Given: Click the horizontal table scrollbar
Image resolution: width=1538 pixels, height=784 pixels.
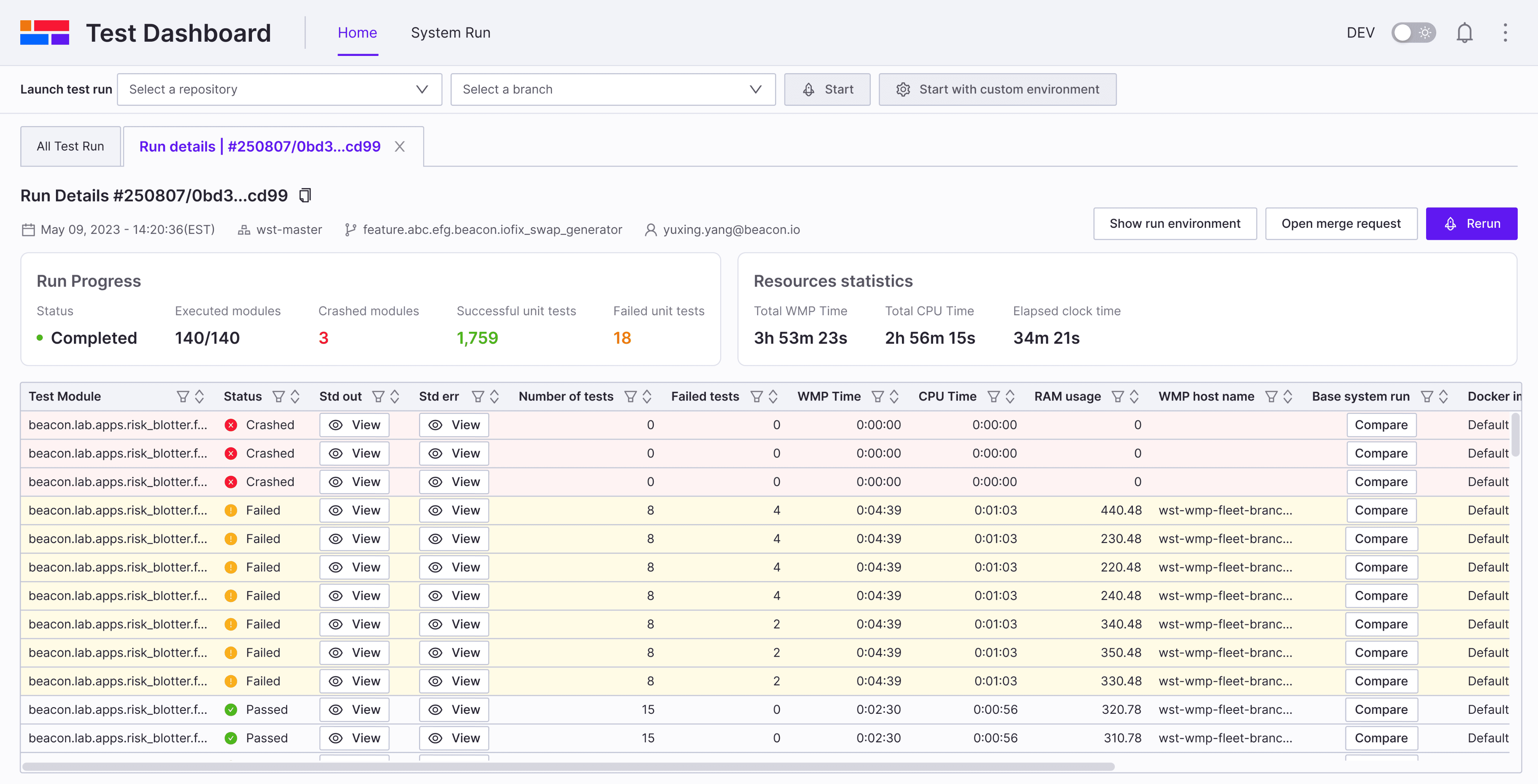Looking at the screenshot, I should coord(567,766).
